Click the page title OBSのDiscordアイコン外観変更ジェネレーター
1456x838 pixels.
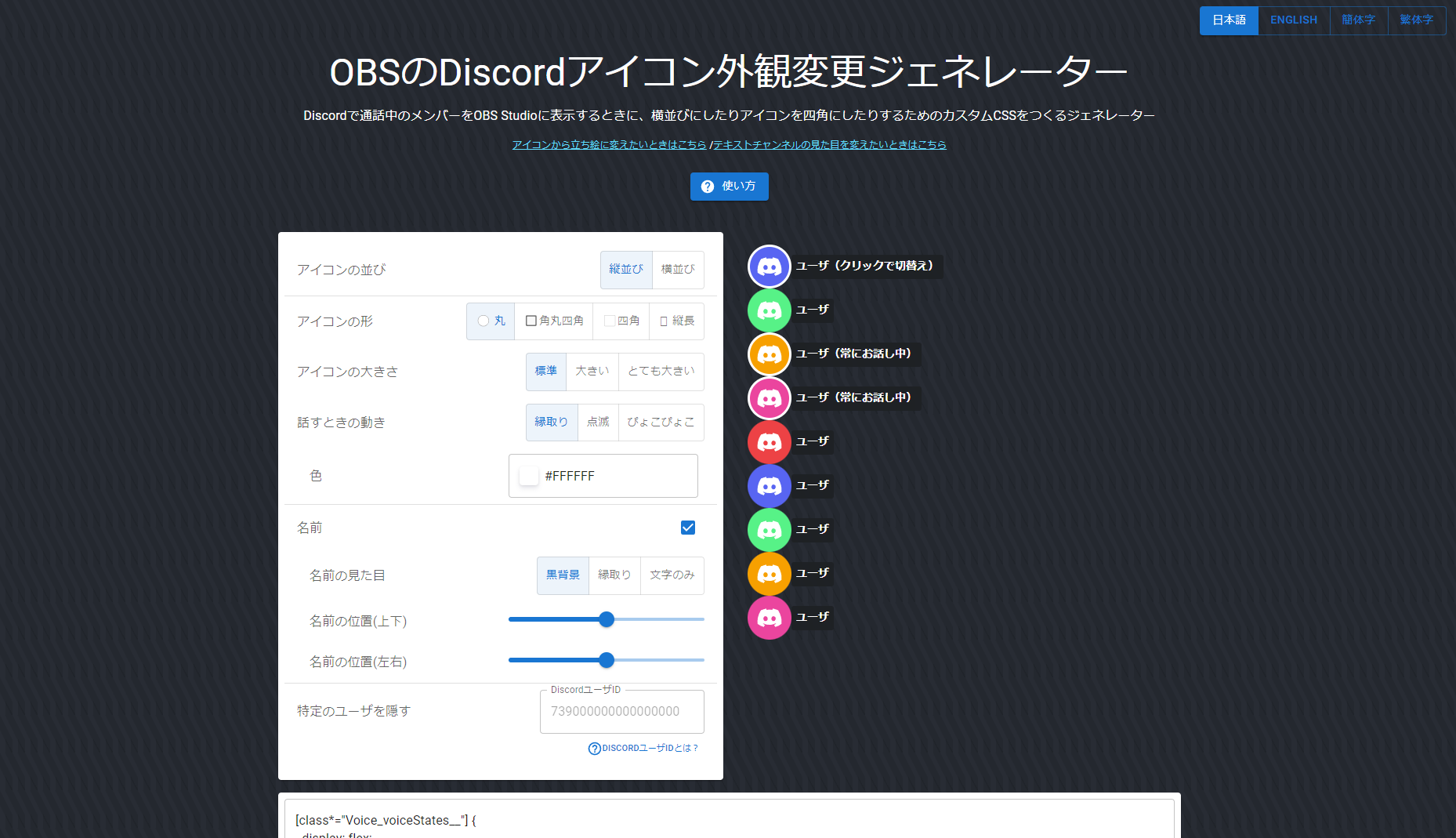pos(729,72)
